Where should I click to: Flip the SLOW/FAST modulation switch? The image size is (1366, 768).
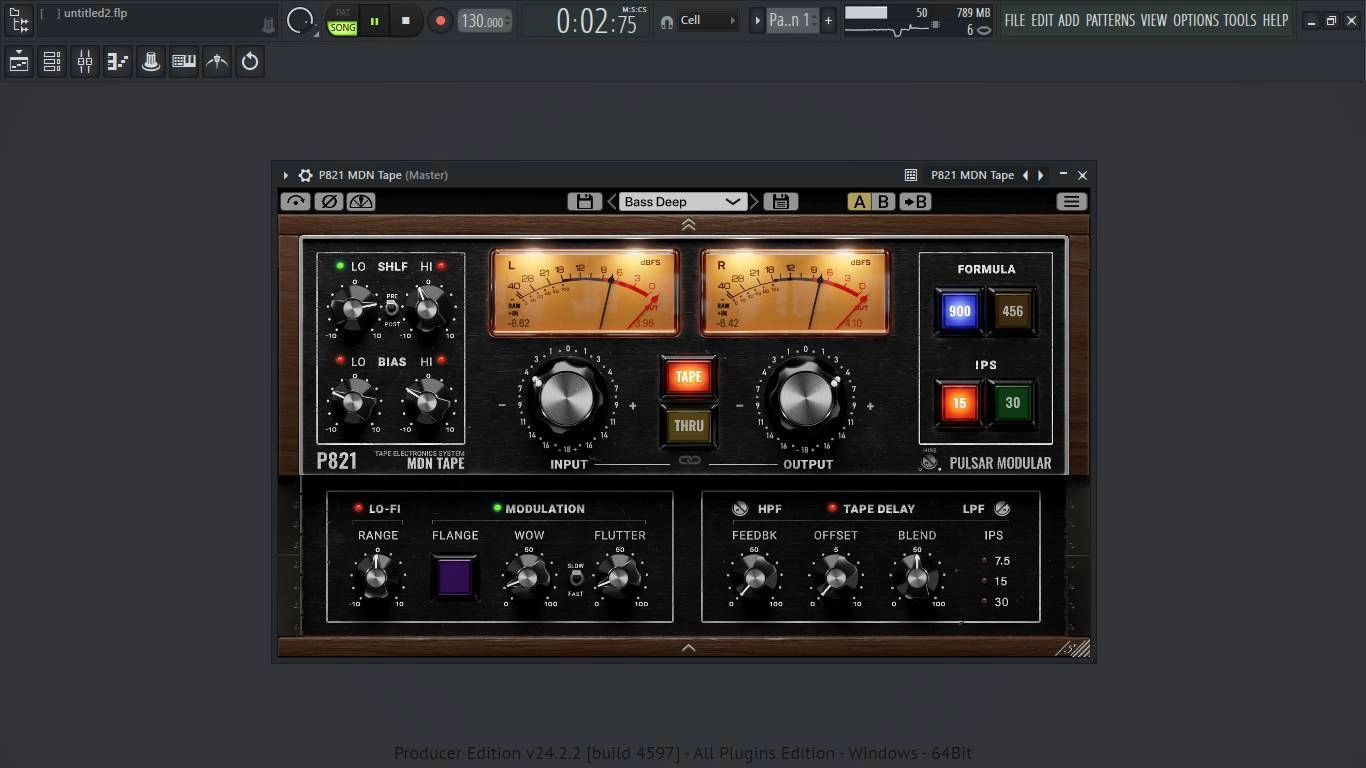click(576, 579)
